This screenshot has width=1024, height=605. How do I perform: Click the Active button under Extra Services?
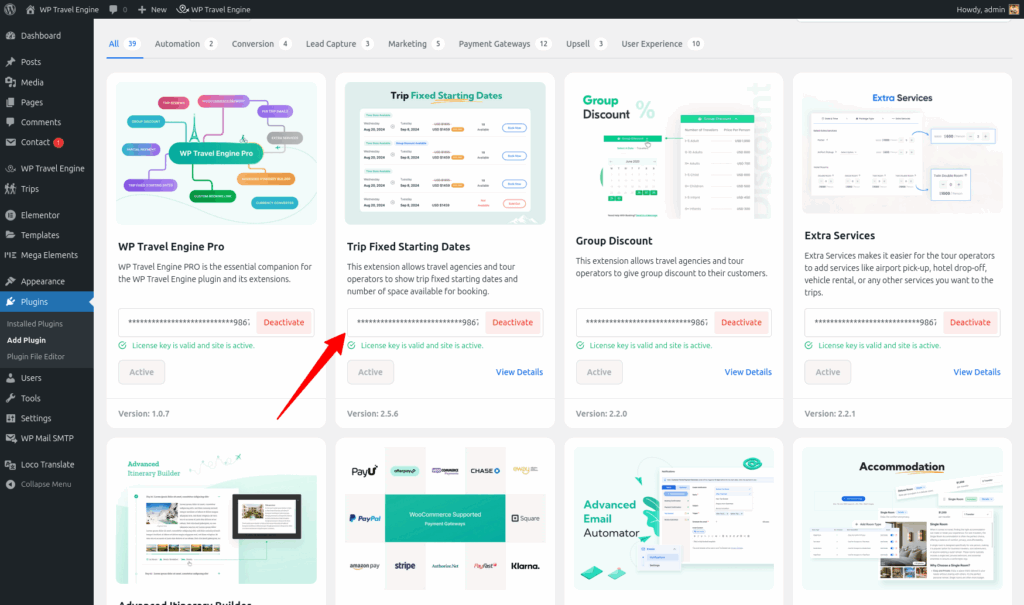tap(827, 372)
